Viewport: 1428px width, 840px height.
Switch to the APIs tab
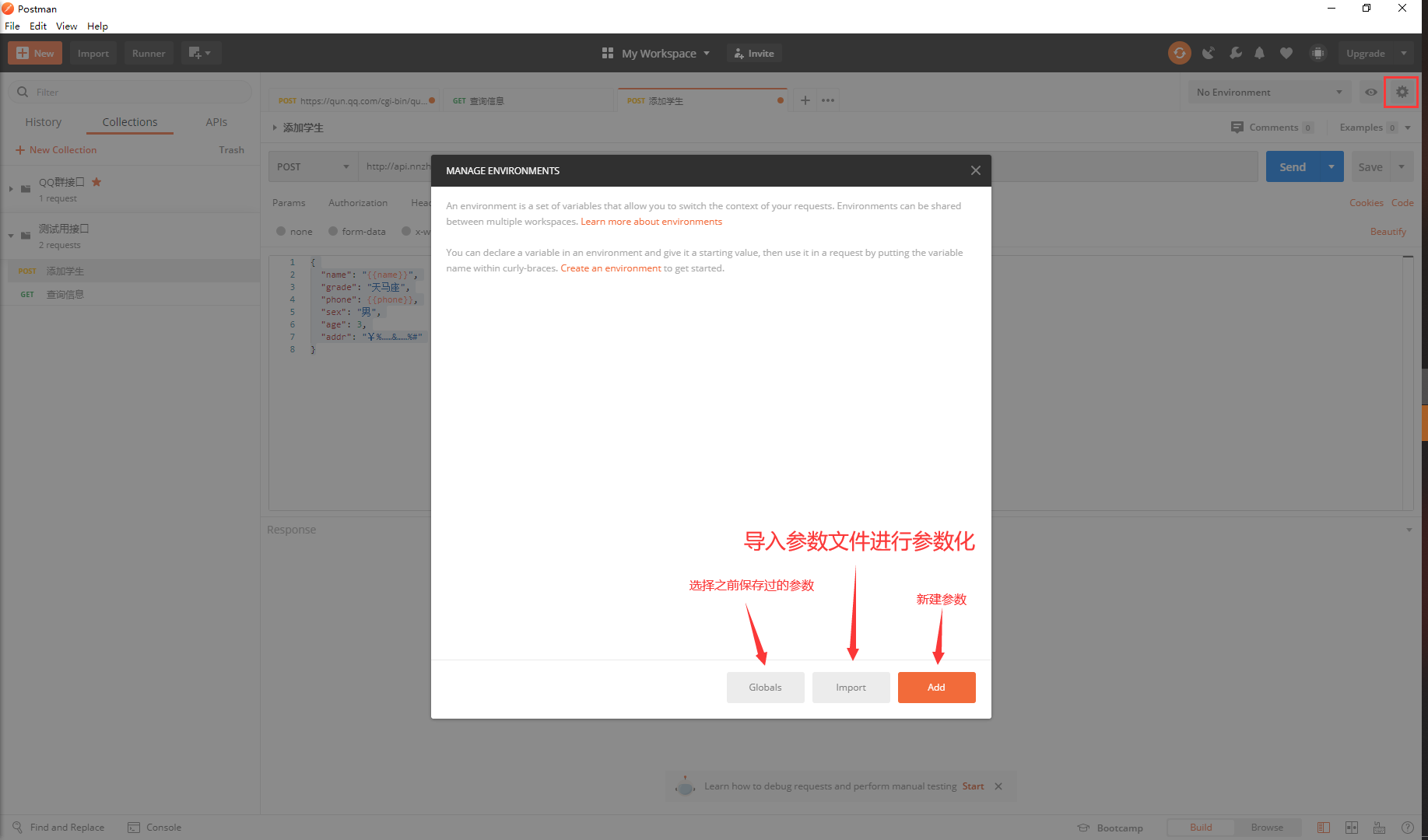tap(216, 122)
